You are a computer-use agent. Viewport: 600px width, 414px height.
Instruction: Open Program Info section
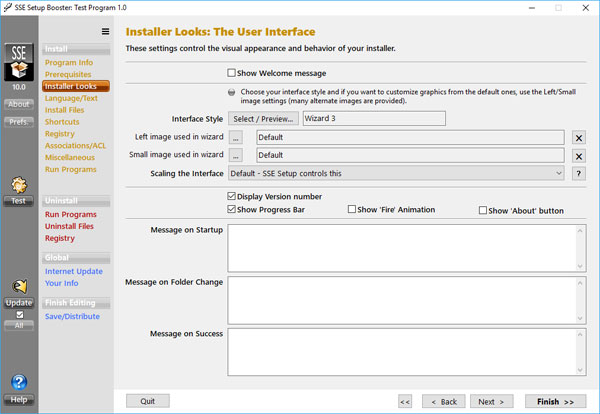(x=69, y=62)
